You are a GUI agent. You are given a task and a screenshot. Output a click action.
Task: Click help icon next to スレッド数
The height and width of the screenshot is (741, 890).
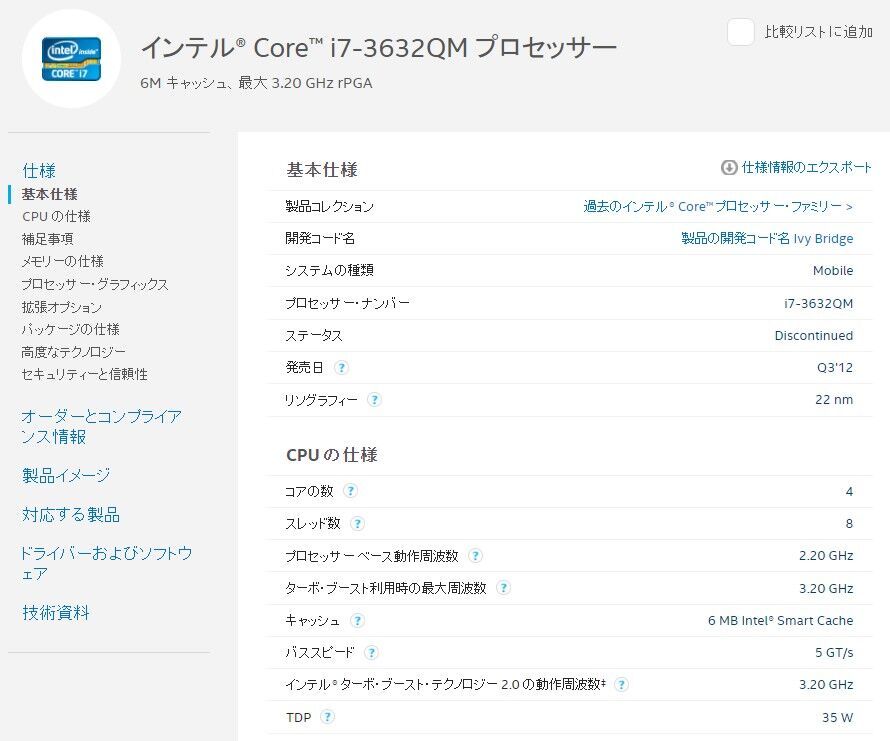pos(357,524)
